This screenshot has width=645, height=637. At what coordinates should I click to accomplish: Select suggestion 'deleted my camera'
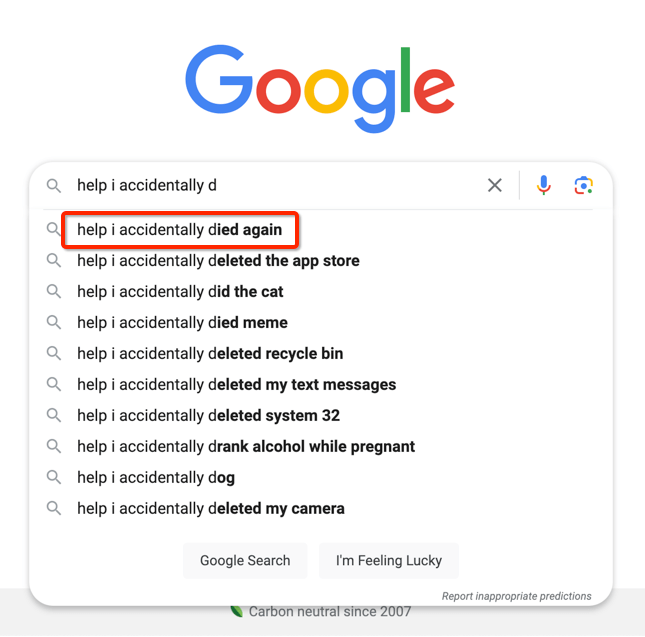coord(211,509)
